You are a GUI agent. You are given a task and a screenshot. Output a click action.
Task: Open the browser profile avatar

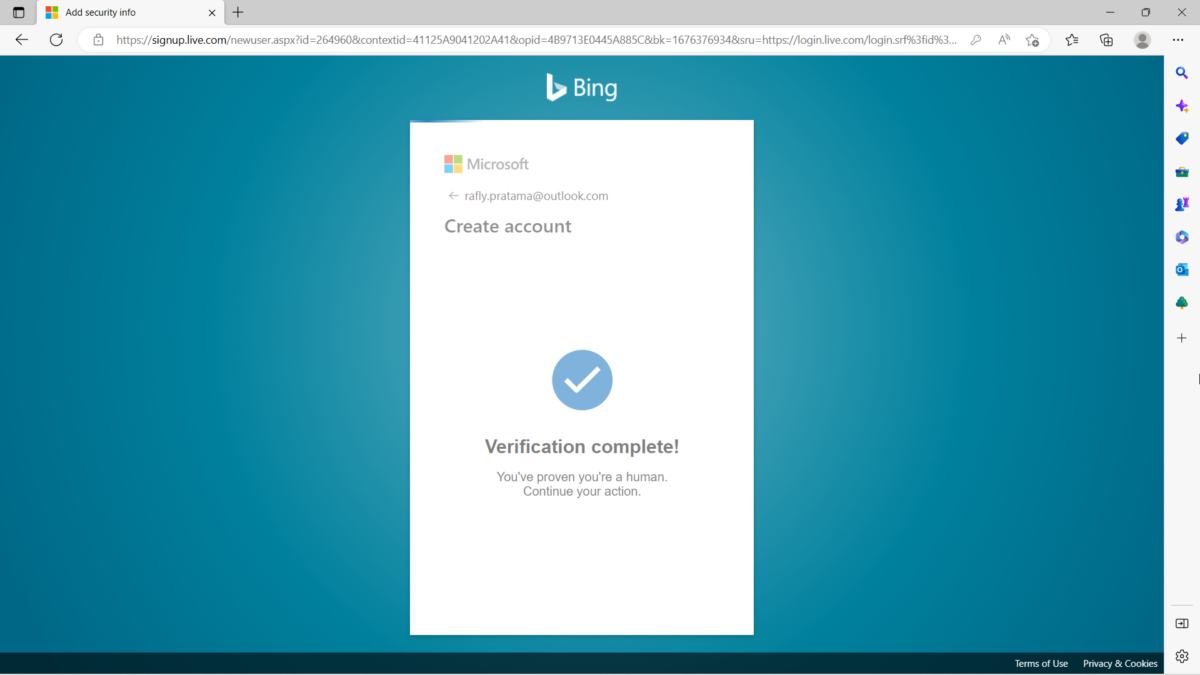1142,40
